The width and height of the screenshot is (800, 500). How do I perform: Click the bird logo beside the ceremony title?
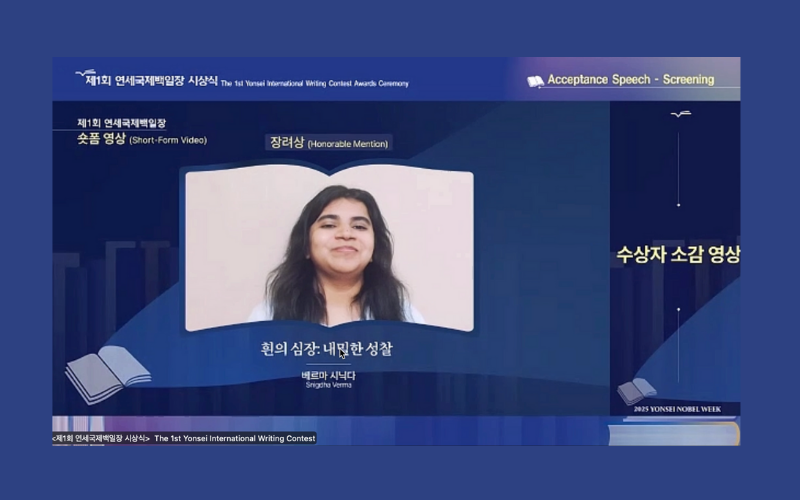pos(84,75)
